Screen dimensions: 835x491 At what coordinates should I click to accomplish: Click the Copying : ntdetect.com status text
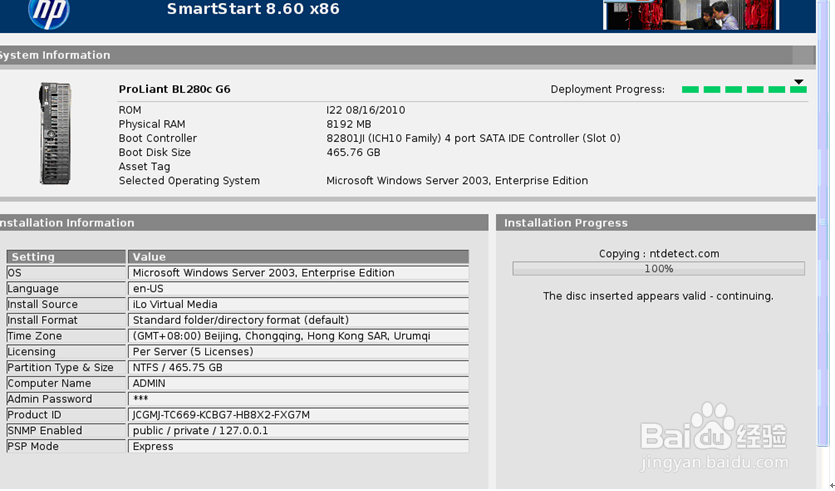click(x=659, y=253)
